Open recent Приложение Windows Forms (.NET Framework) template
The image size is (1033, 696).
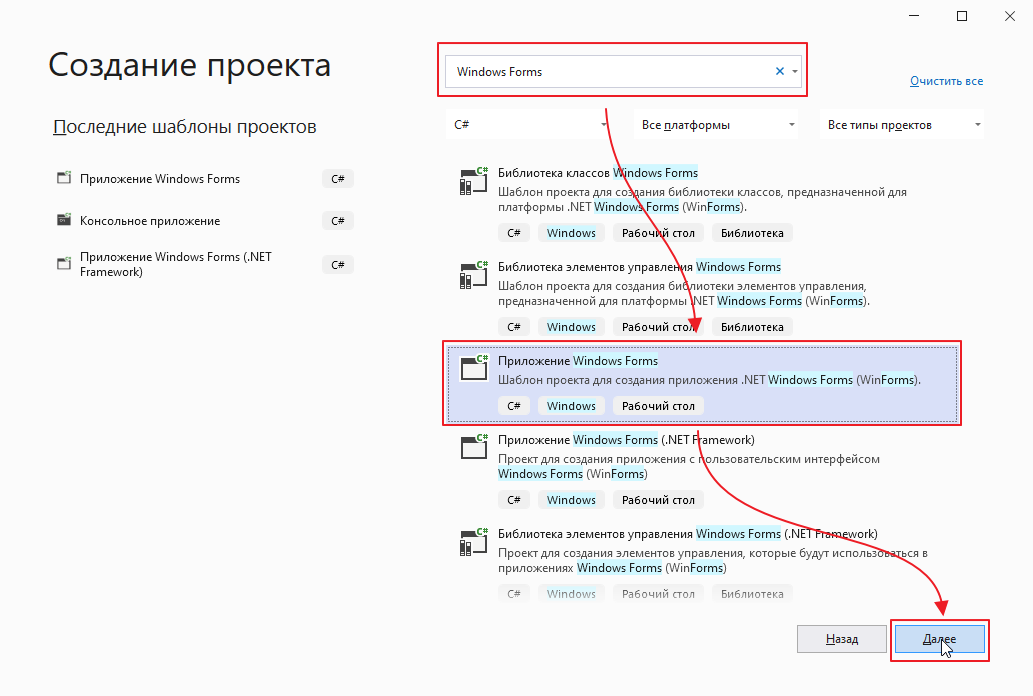coord(176,264)
